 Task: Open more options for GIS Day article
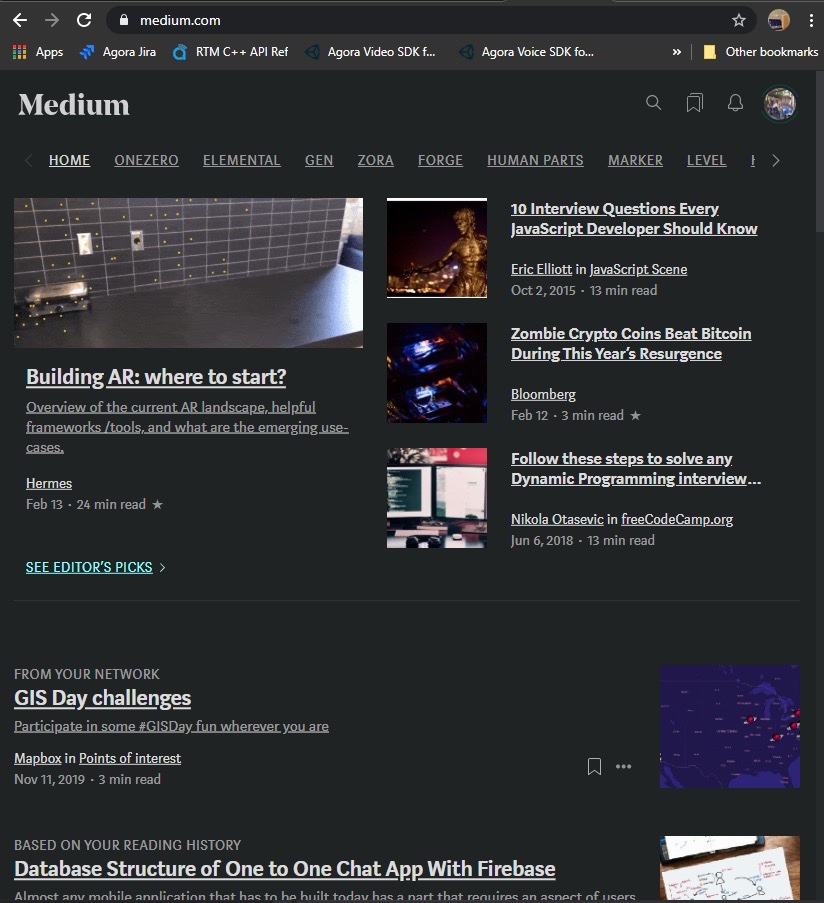click(623, 767)
